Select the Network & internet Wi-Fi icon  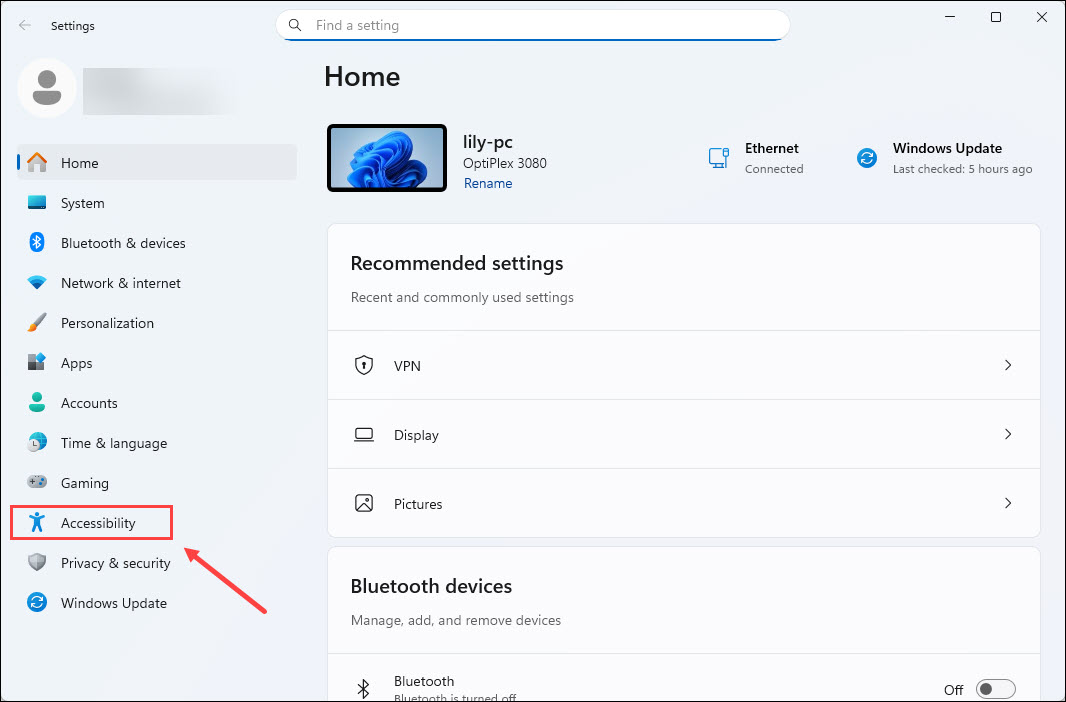coord(37,283)
